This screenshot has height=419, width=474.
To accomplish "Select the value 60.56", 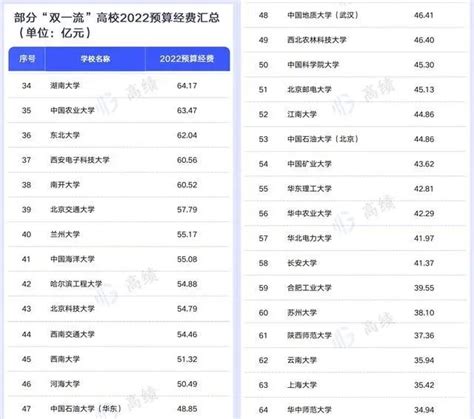I will (x=187, y=160).
